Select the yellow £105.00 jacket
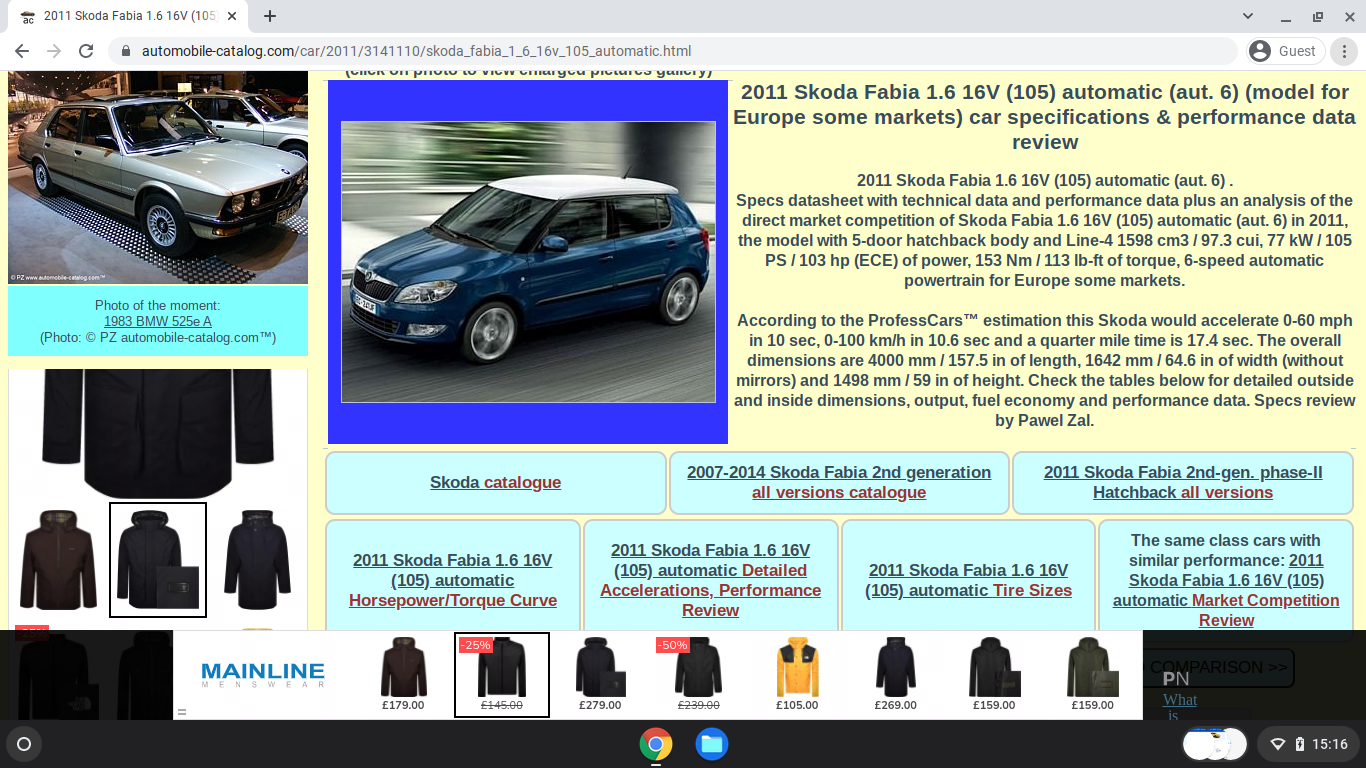1366x768 pixels. (797, 675)
